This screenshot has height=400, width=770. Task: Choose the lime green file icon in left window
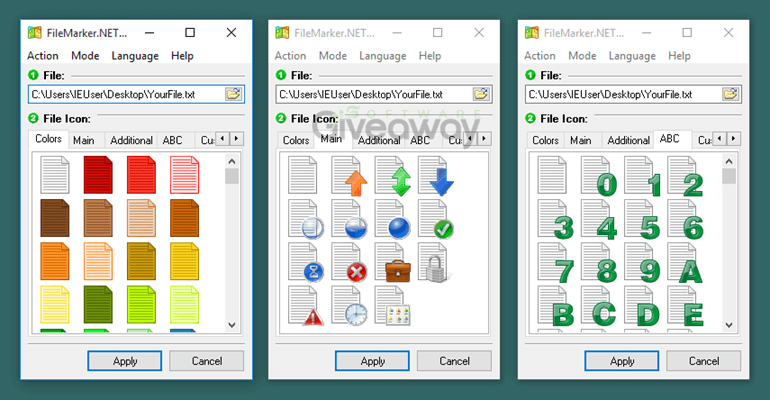(141, 304)
